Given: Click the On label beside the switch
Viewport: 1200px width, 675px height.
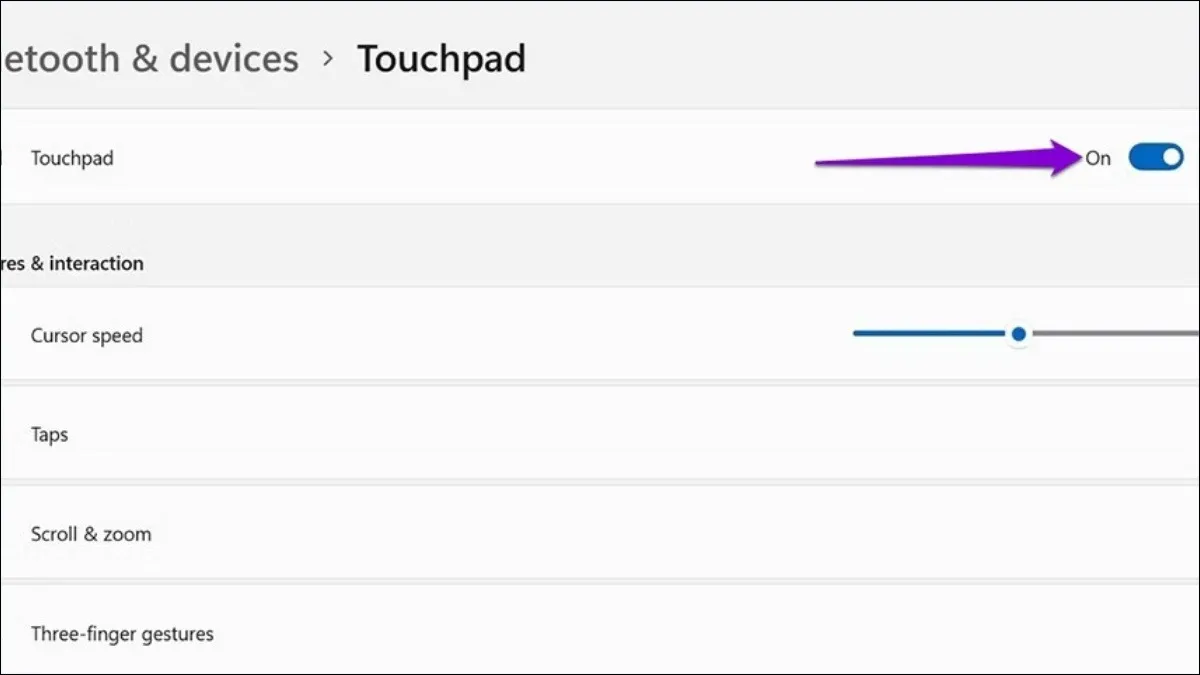Looking at the screenshot, I should point(1098,158).
